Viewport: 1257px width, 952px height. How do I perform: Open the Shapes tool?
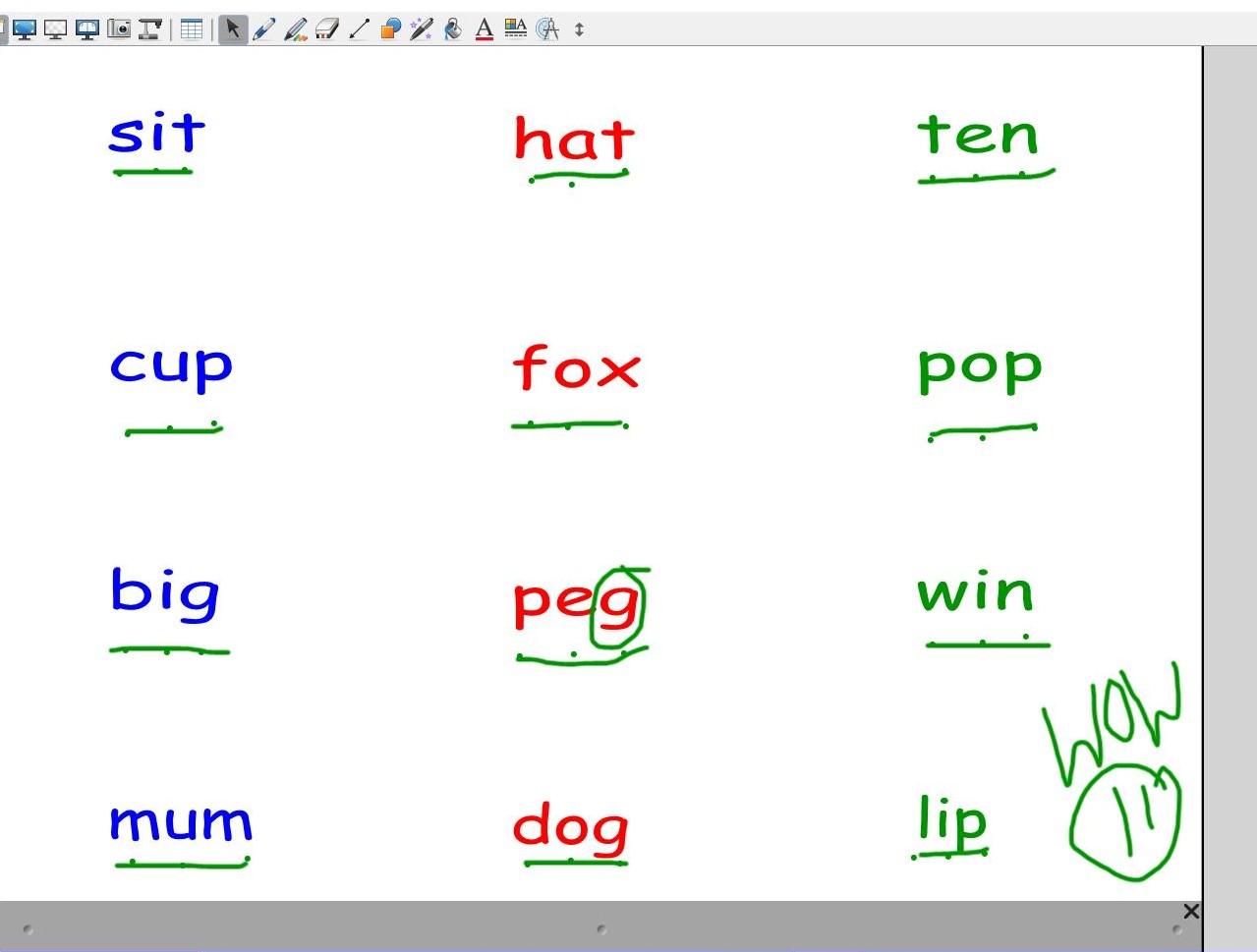click(x=390, y=29)
